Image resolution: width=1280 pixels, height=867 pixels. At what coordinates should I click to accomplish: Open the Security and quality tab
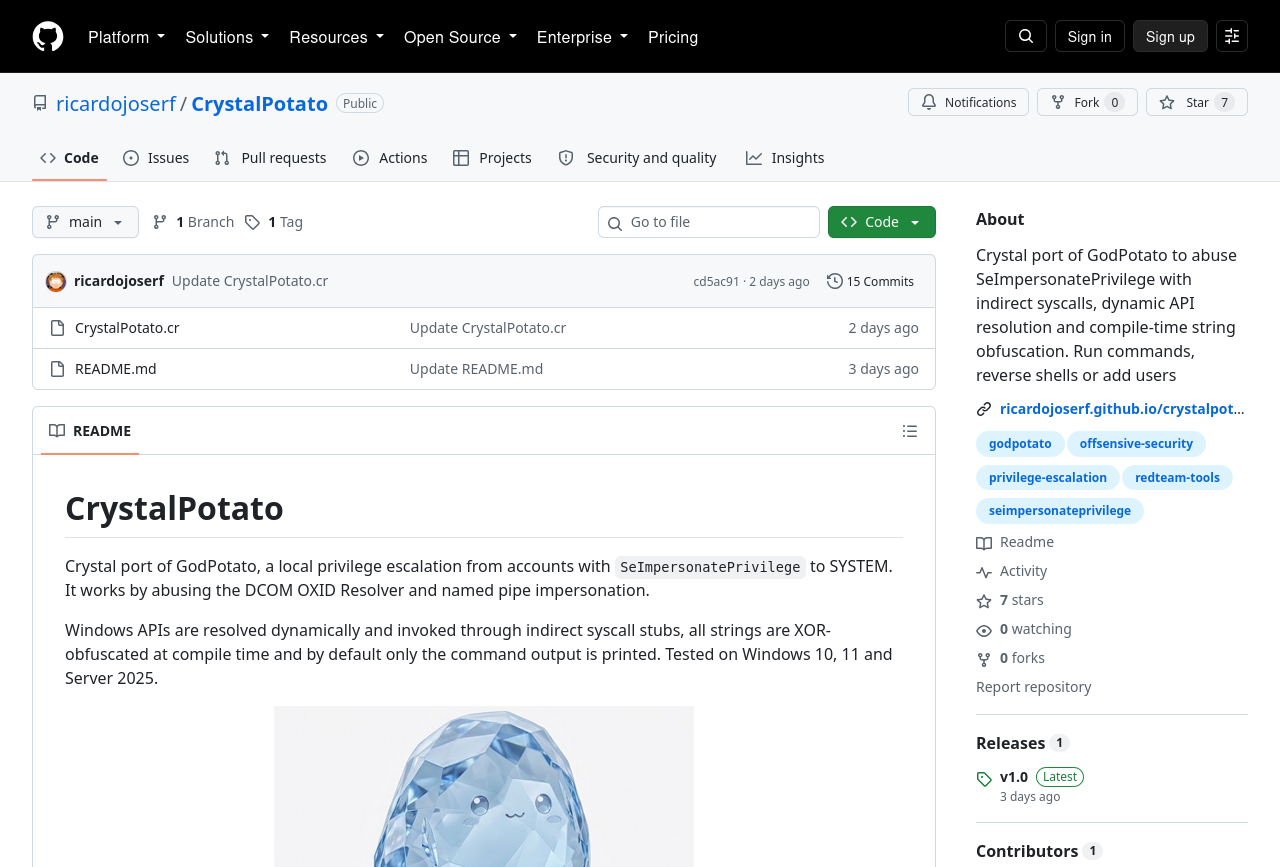[x=637, y=158]
